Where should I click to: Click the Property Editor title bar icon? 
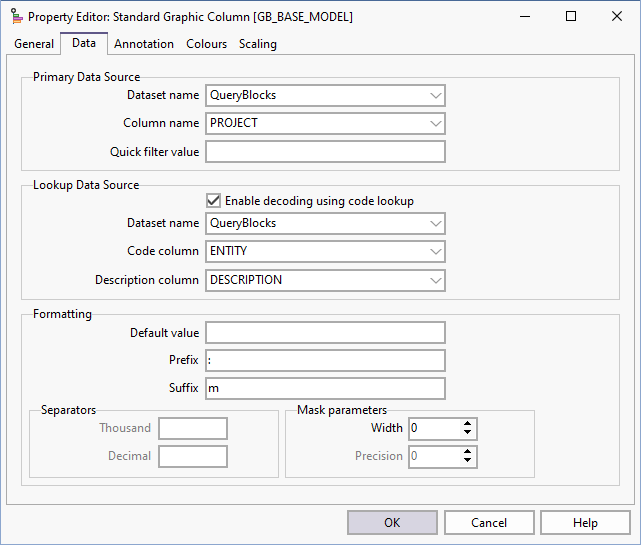(x=16, y=17)
